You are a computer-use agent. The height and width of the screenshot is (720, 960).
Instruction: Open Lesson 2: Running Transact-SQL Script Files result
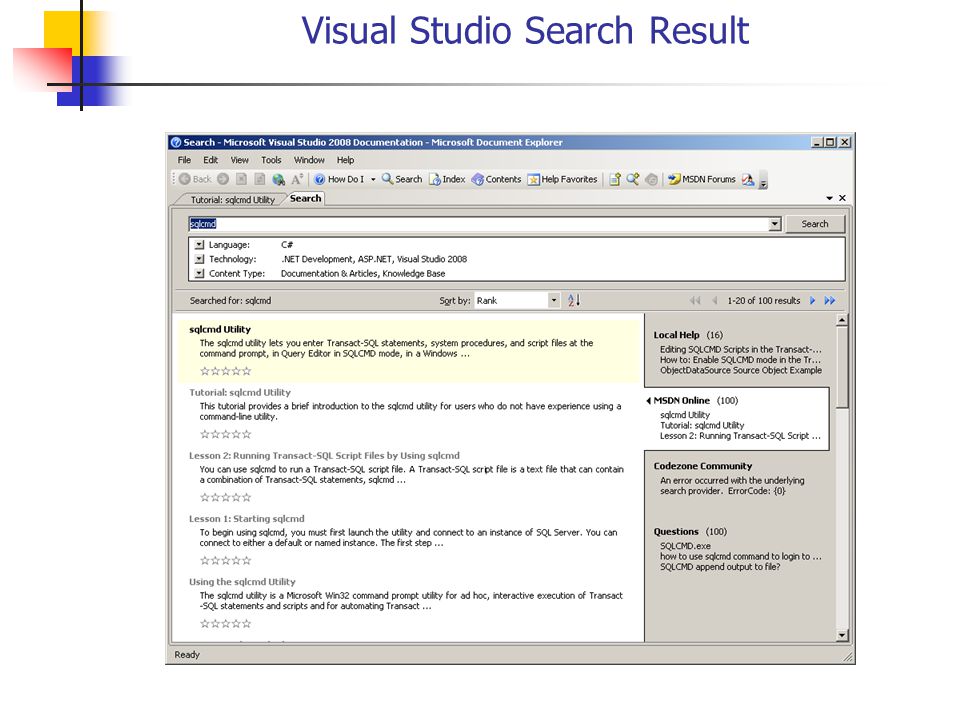[x=324, y=456]
